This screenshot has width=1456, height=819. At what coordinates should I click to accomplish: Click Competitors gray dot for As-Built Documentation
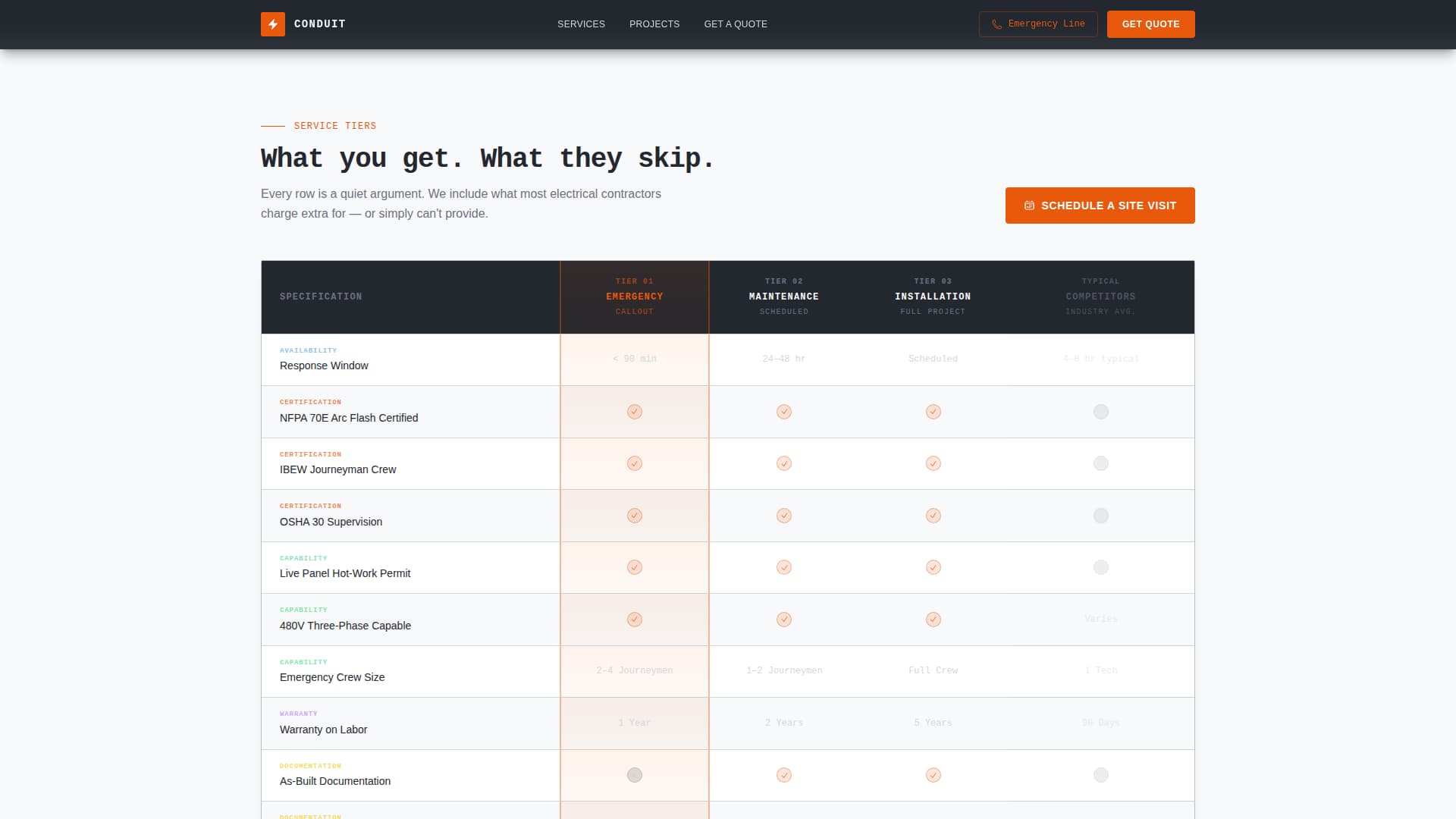point(1101,775)
